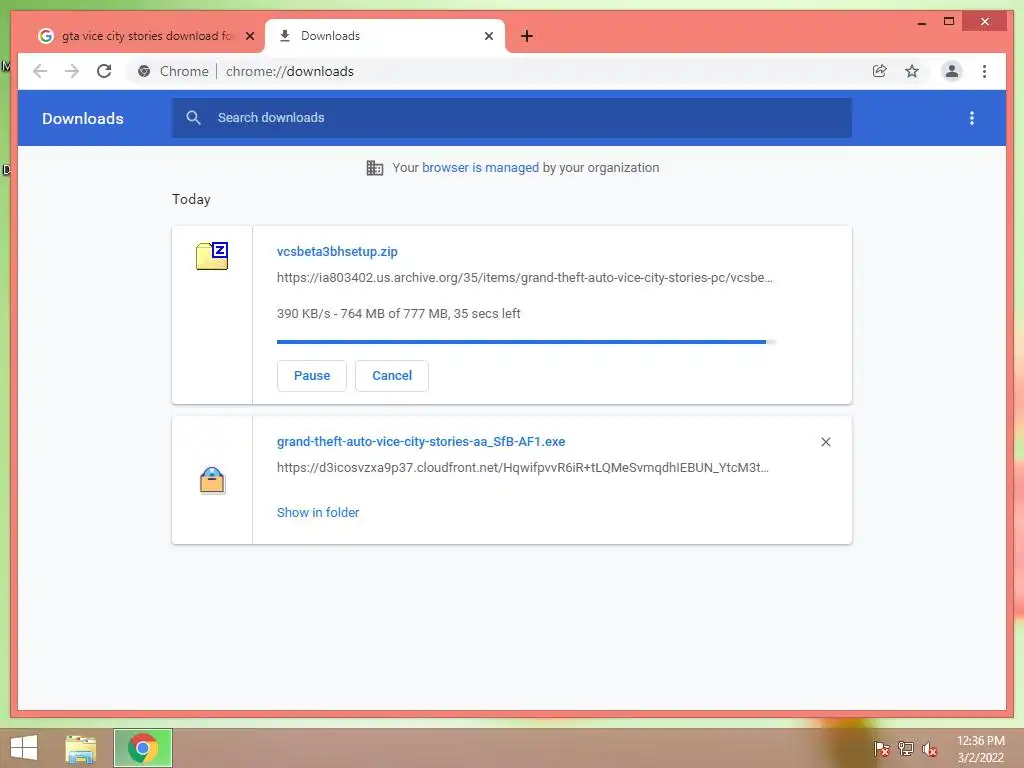Click the browser forward arrow

72,71
